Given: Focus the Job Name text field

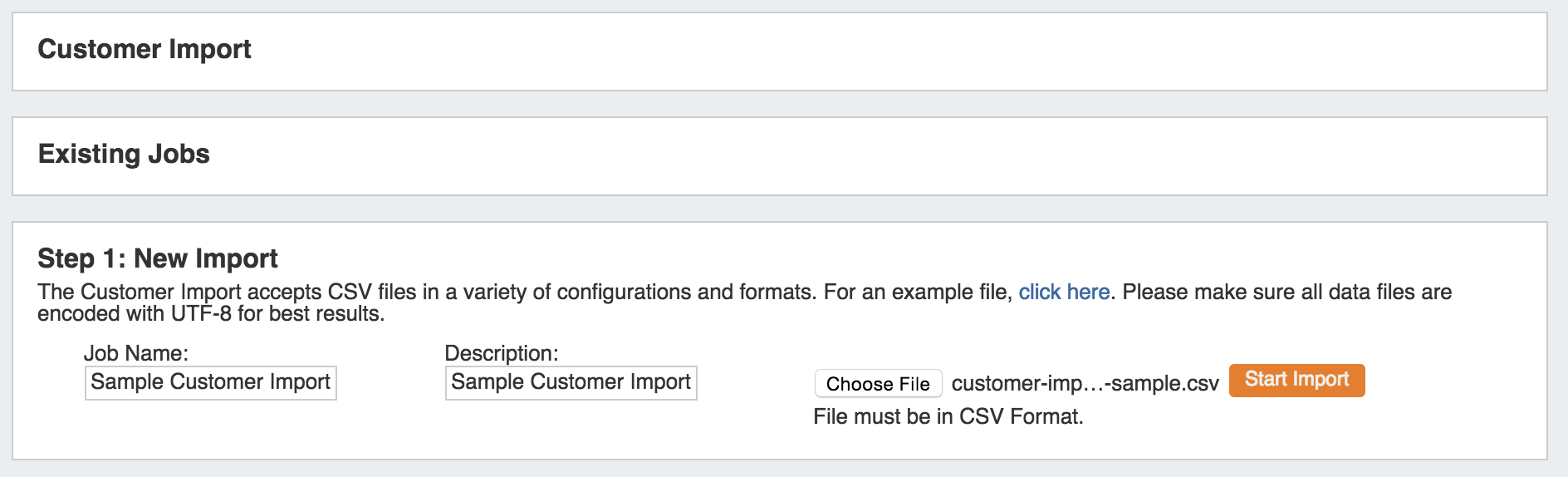Looking at the screenshot, I should [211, 382].
